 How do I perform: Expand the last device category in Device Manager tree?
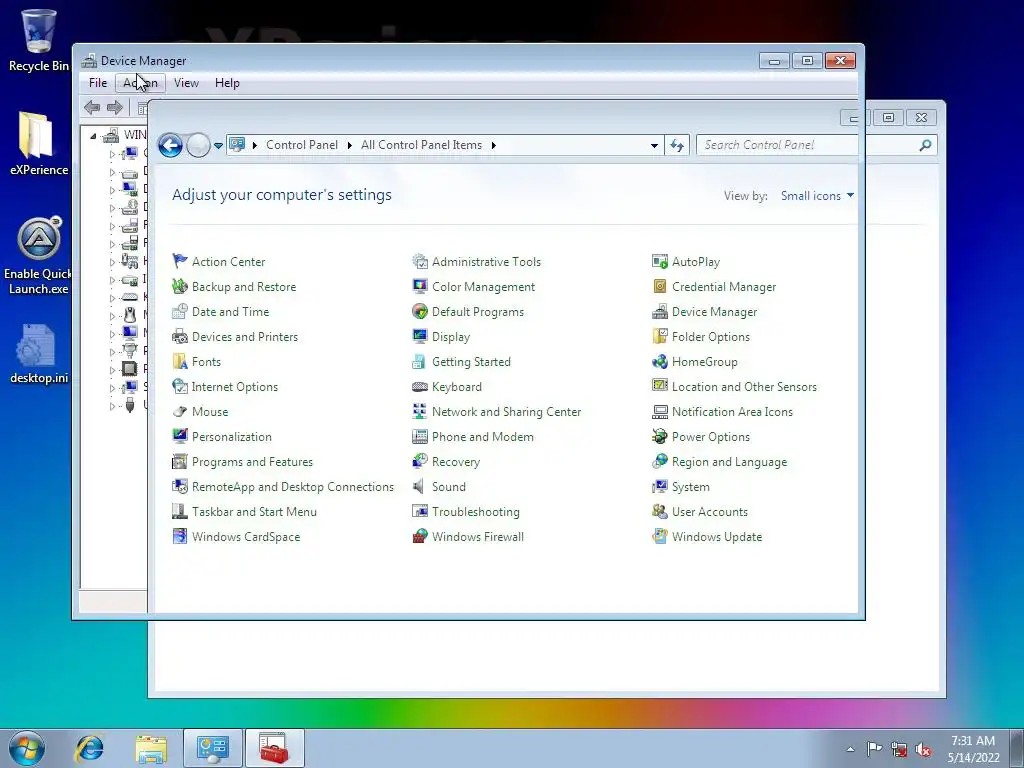point(112,406)
